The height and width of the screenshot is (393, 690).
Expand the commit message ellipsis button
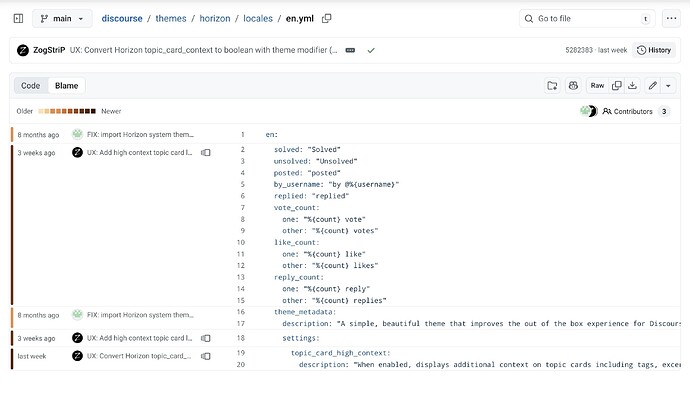pyautogui.click(x=350, y=50)
